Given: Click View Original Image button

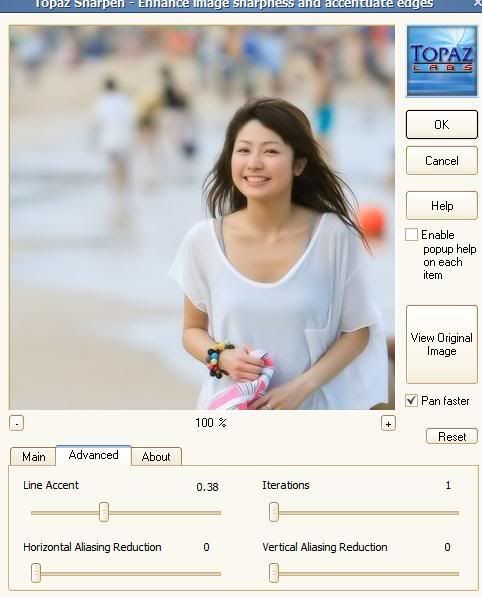Looking at the screenshot, I should (x=442, y=344).
